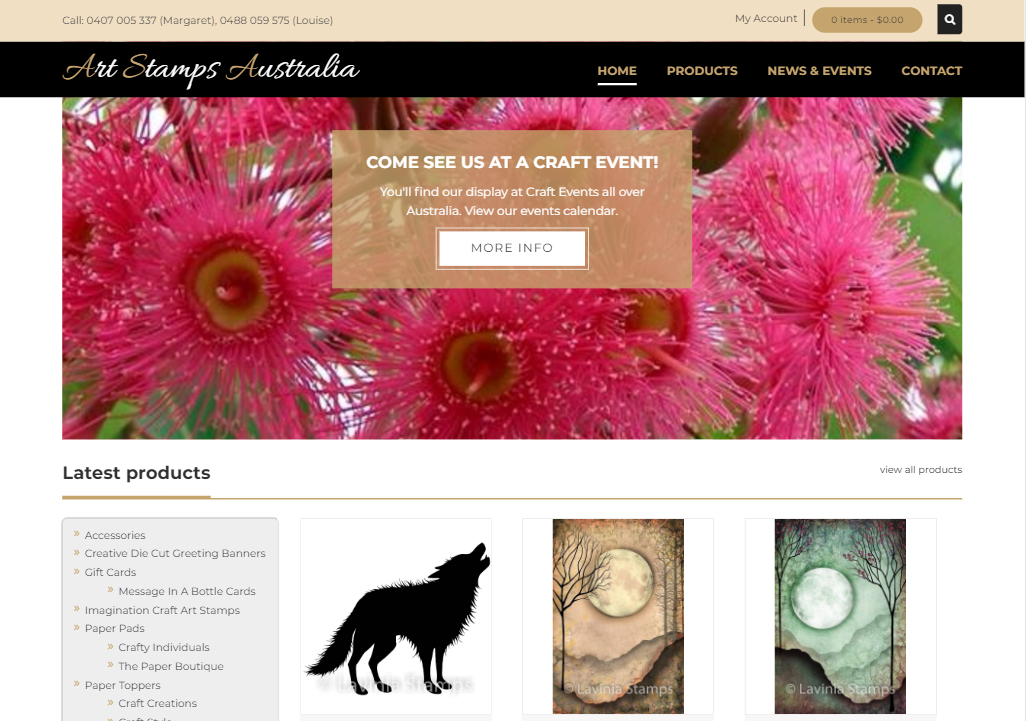Open The Paper Boutique subcategory
1026x721 pixels.
[x=171, y=667]
